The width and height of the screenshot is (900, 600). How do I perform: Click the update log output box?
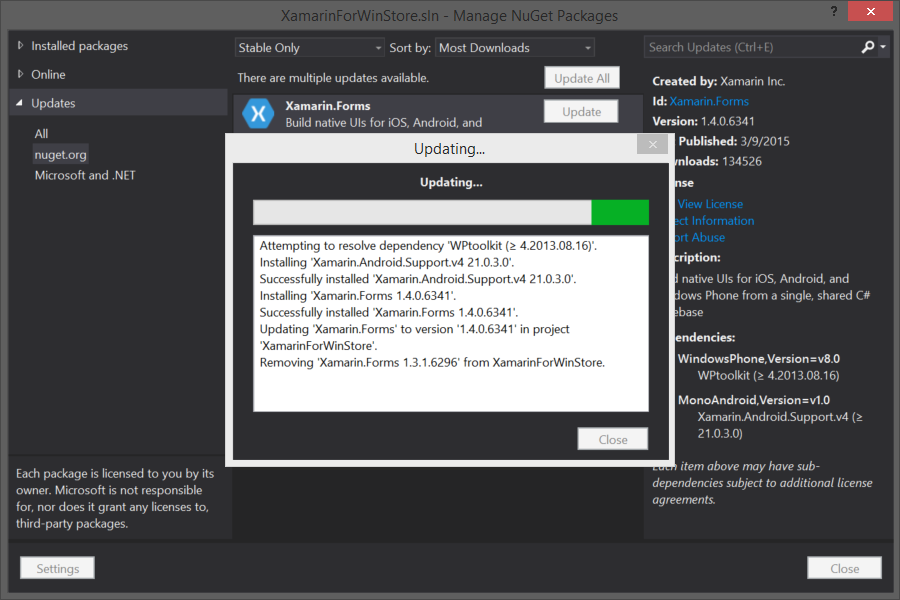pos(451,323)
